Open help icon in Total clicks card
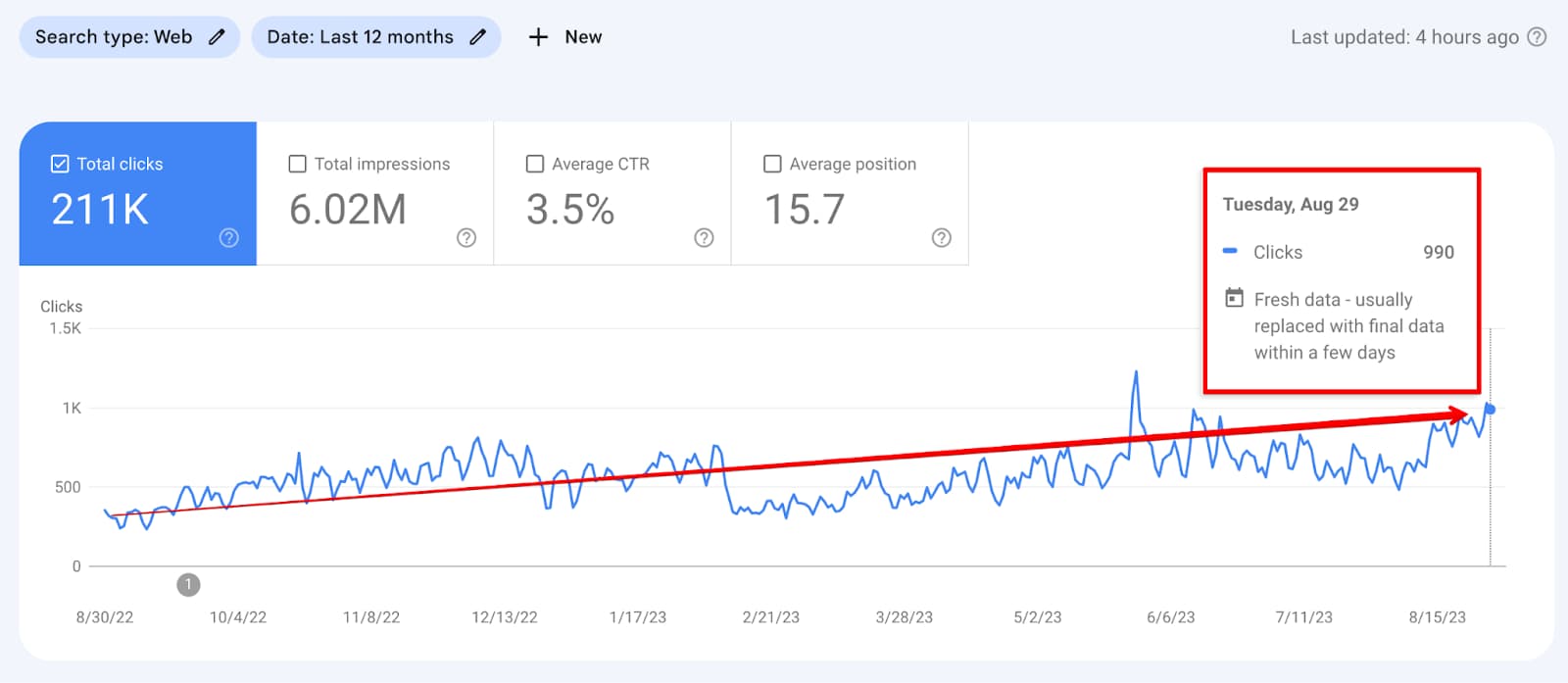The image size is (1568, 683). pyautogui.click(x=229, y=238)
